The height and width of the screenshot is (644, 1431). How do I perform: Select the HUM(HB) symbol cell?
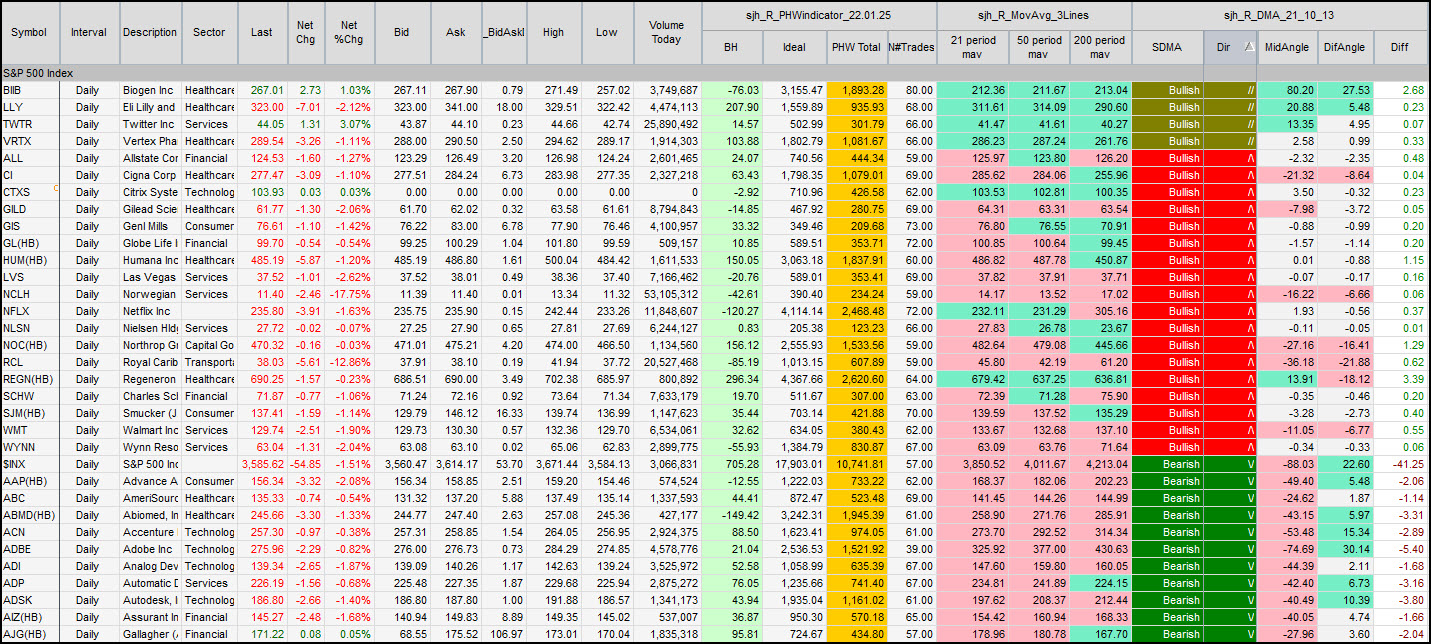coord(30,260)
